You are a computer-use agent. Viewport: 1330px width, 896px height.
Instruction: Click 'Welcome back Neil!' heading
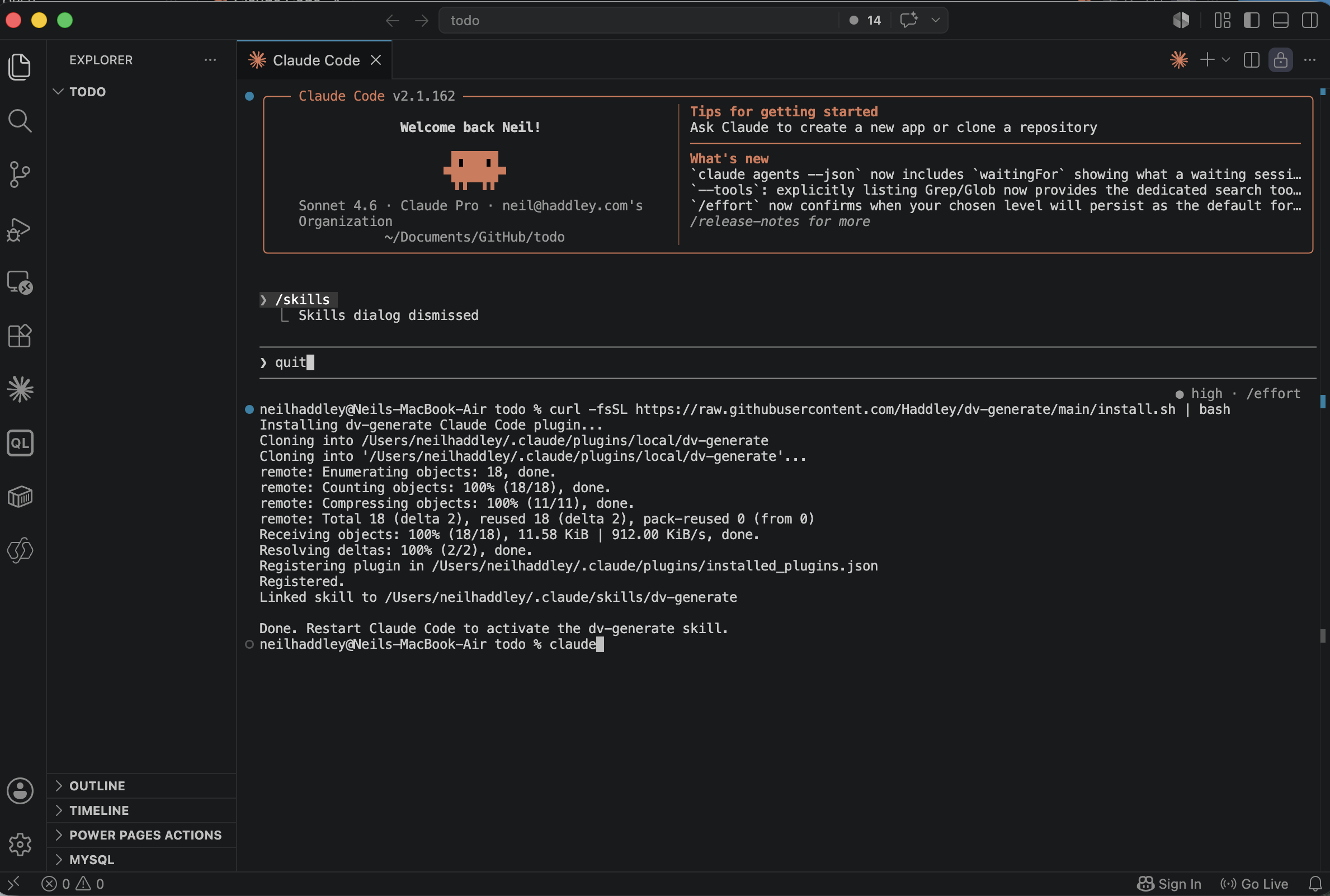click(470, 128)
